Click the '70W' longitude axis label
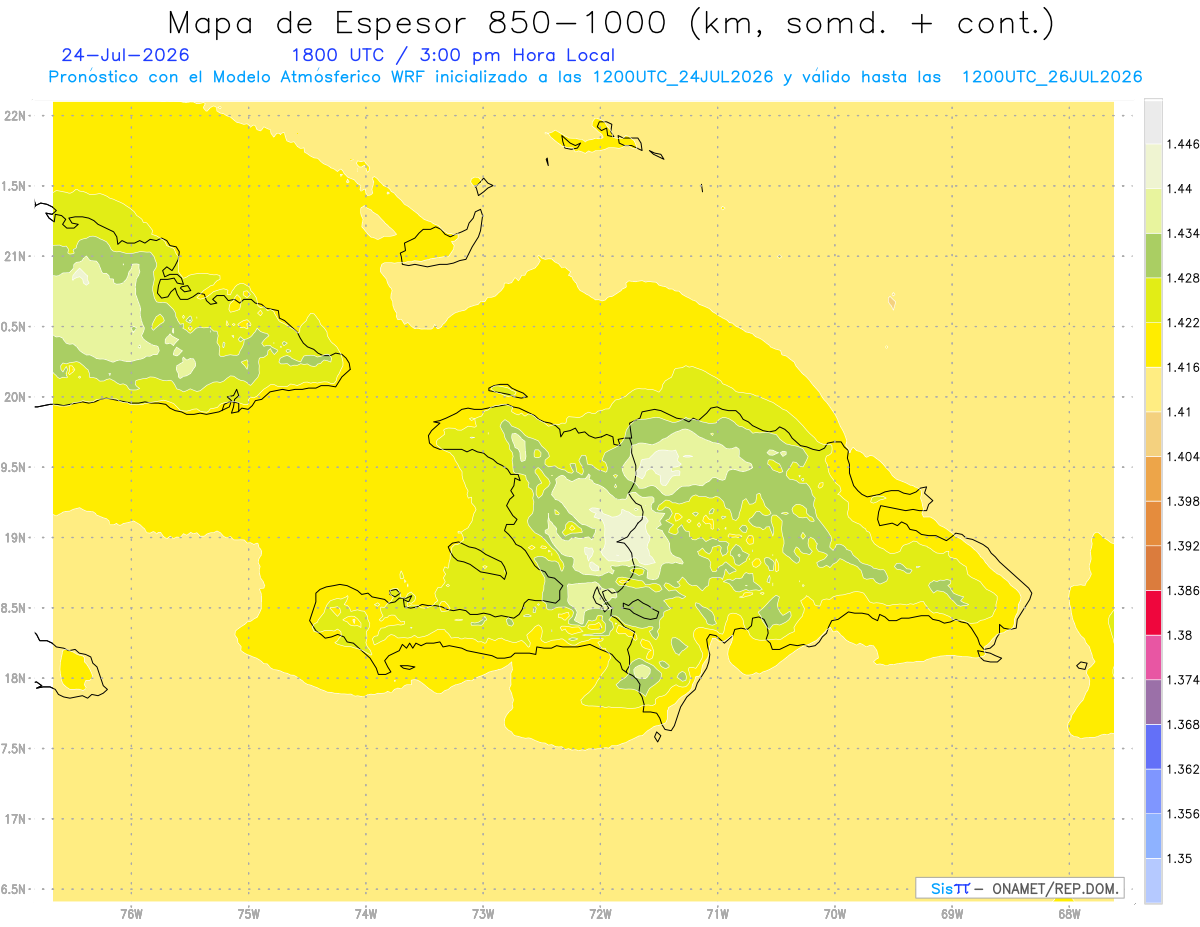This screenshot has height=927, width=1200. pos(835,914)
